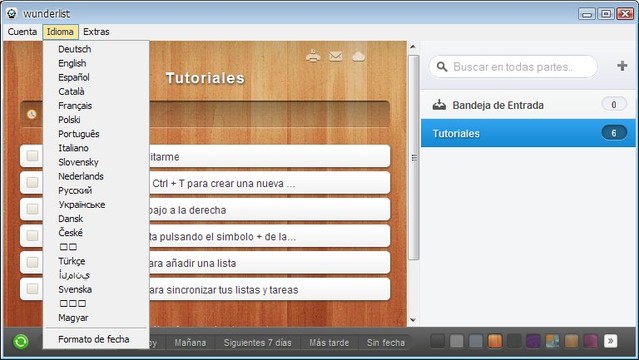Check the box for task ending 'itarme'
The image size is (639, 360).
pos(32,156)
